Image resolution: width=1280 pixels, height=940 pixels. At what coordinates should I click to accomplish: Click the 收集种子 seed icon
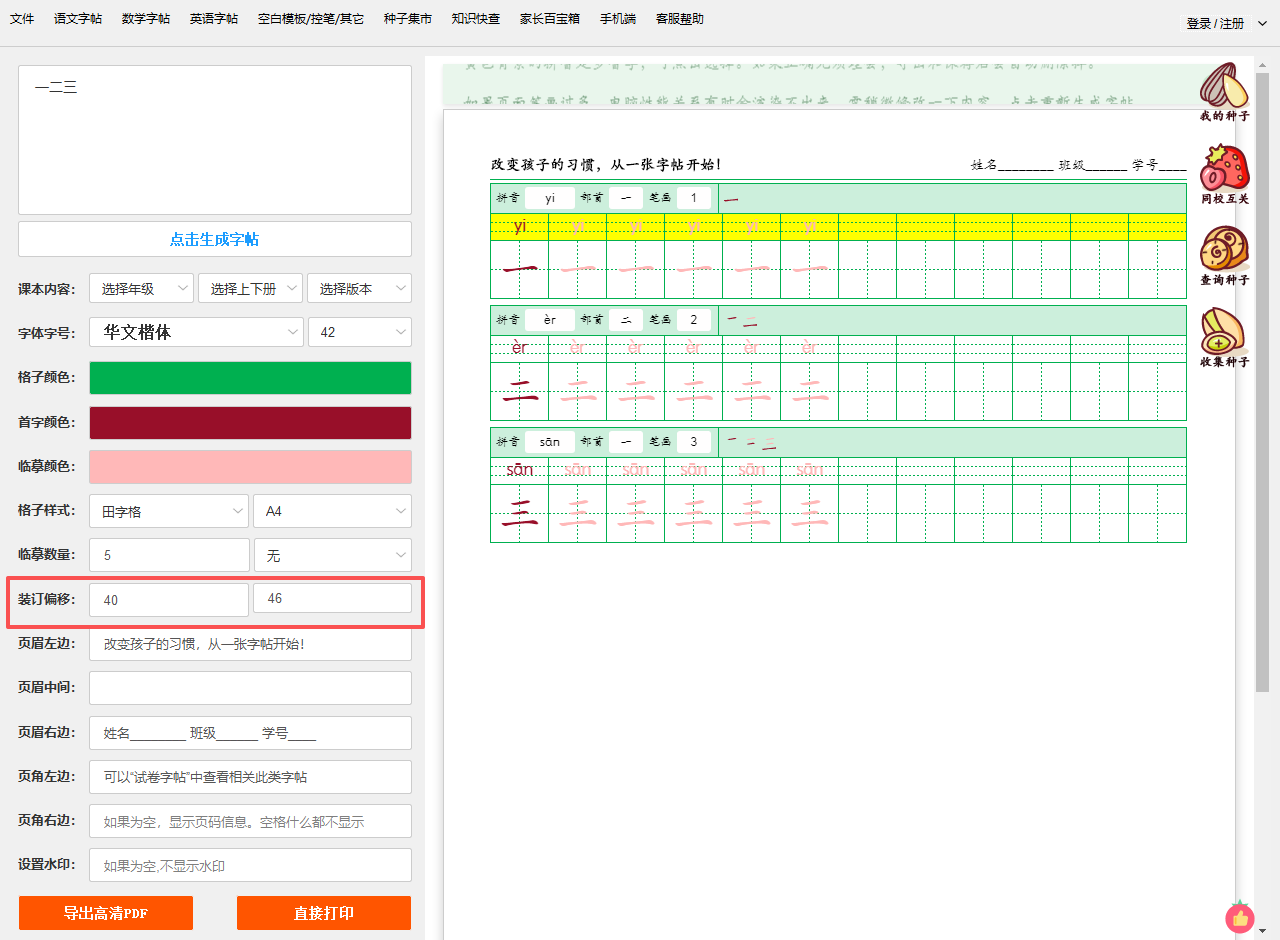coord(1224,332)
